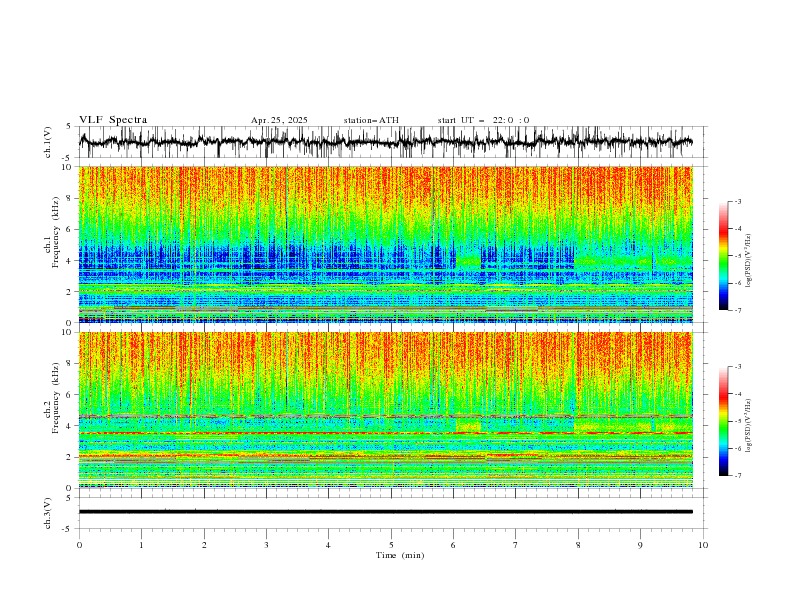Screen dimensions: 792x612
Task: Click the "ch.3(V)" waveform axis label
Action: click(48, 513)
